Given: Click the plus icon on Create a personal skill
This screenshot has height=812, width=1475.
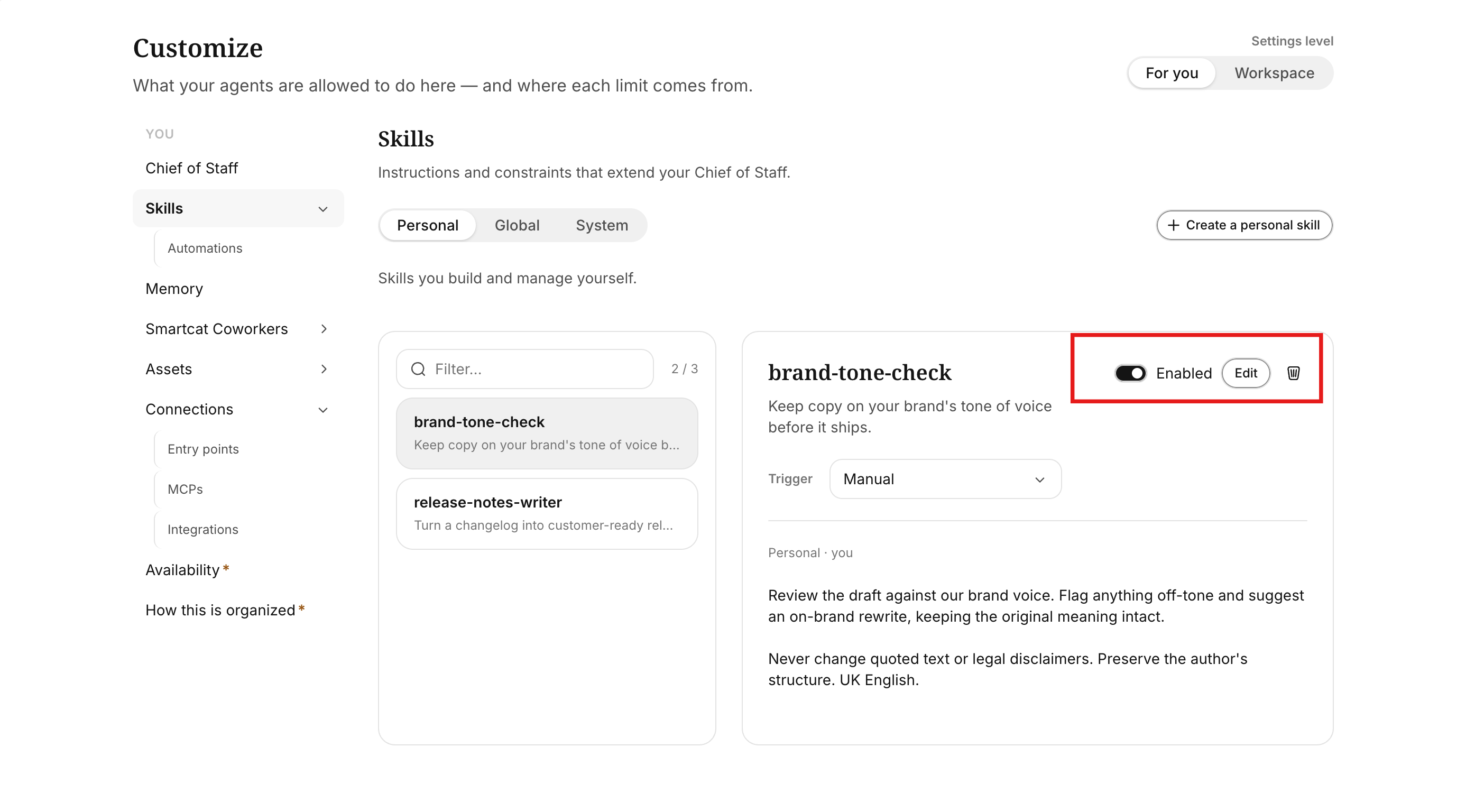Looking at the screenshot, I should click(1173, 225).
